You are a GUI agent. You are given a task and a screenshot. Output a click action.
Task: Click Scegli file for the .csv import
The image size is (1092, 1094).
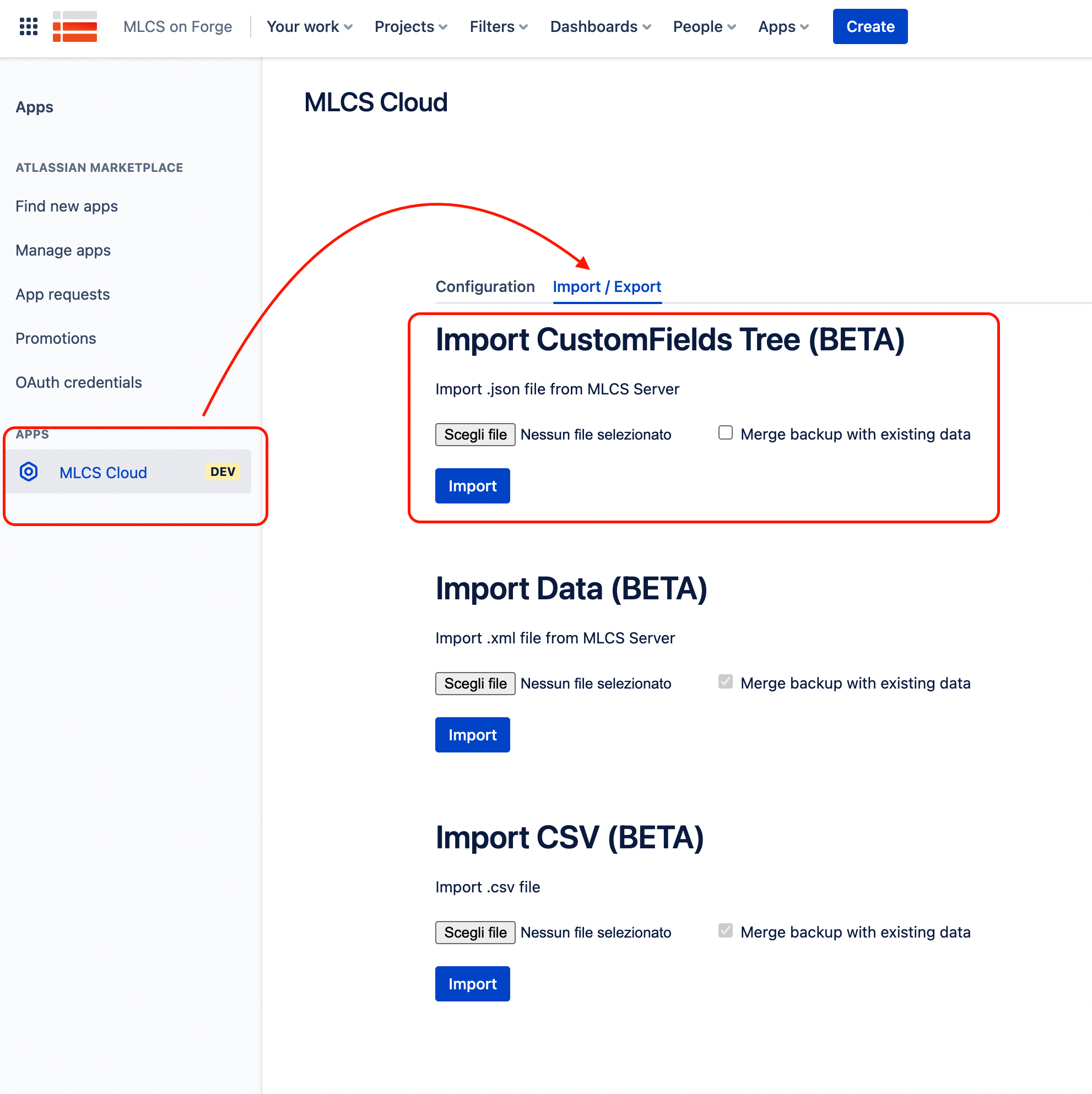474,932
